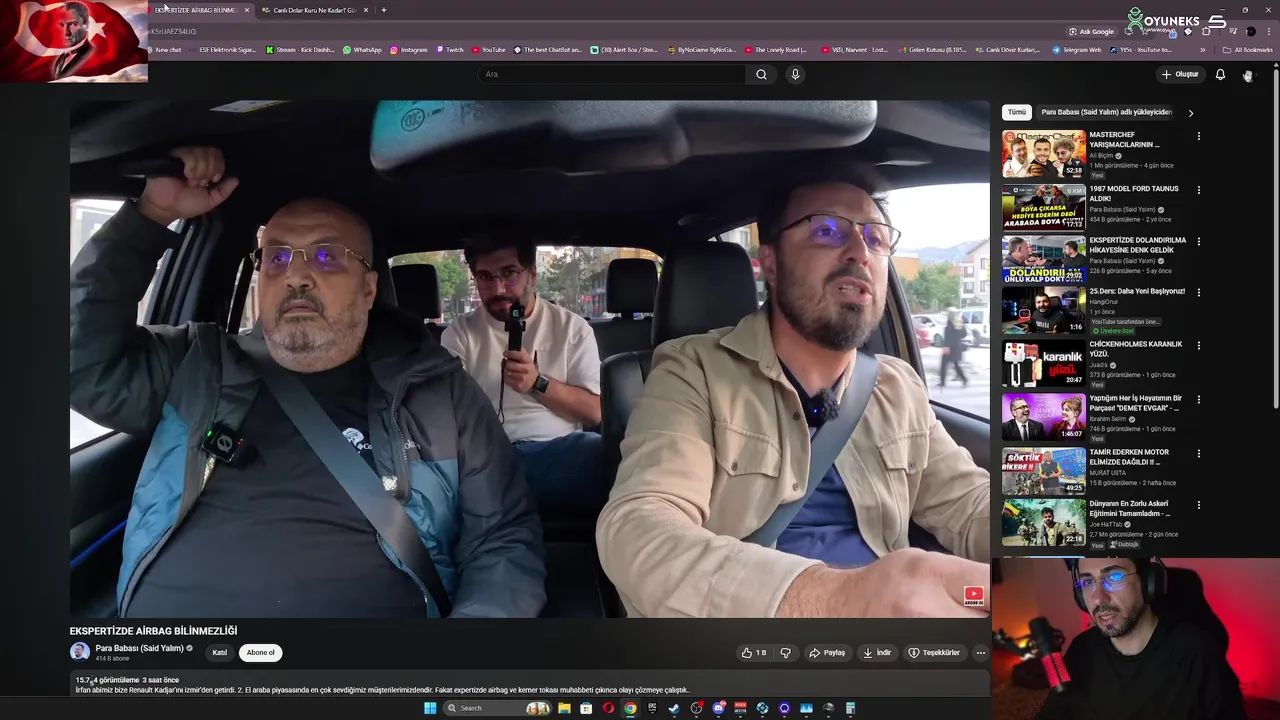Select the Tümü filter chip
Screen dimensions: 1280x720
point(1016,112)
